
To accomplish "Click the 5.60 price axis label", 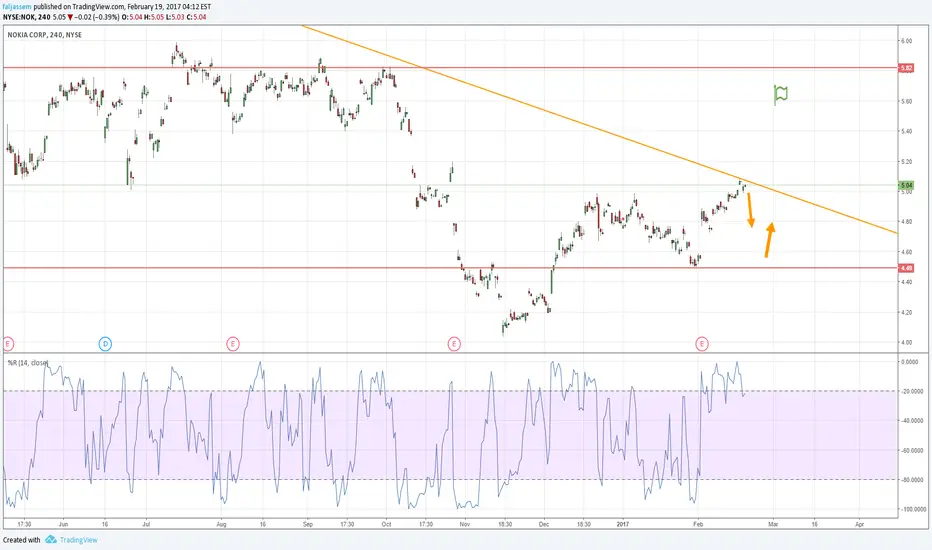I will [x=906, y=102].
